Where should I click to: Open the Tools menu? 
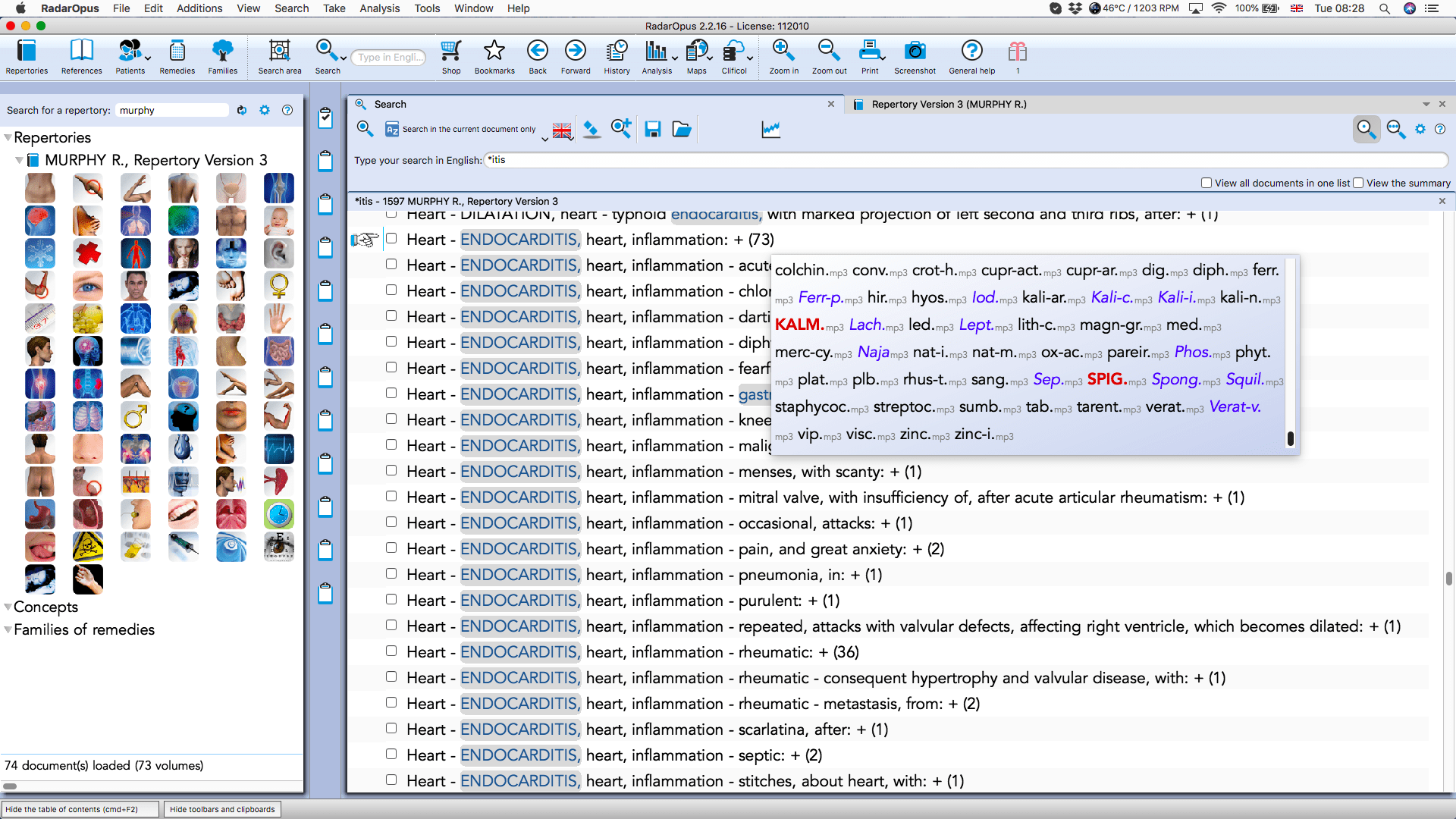tap(427, 8)
